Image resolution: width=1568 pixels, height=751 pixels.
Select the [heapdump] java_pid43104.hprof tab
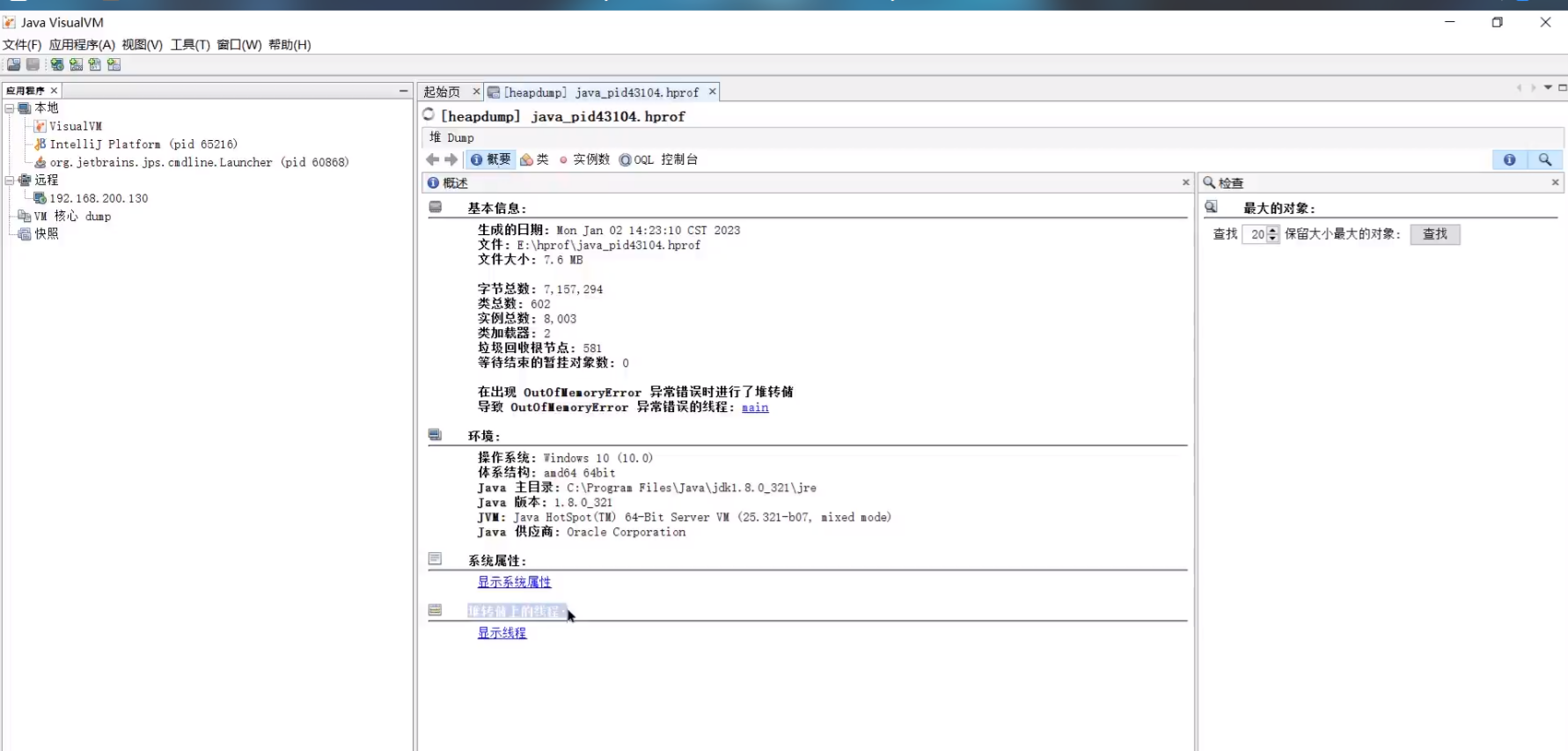[x=601, y=92]
